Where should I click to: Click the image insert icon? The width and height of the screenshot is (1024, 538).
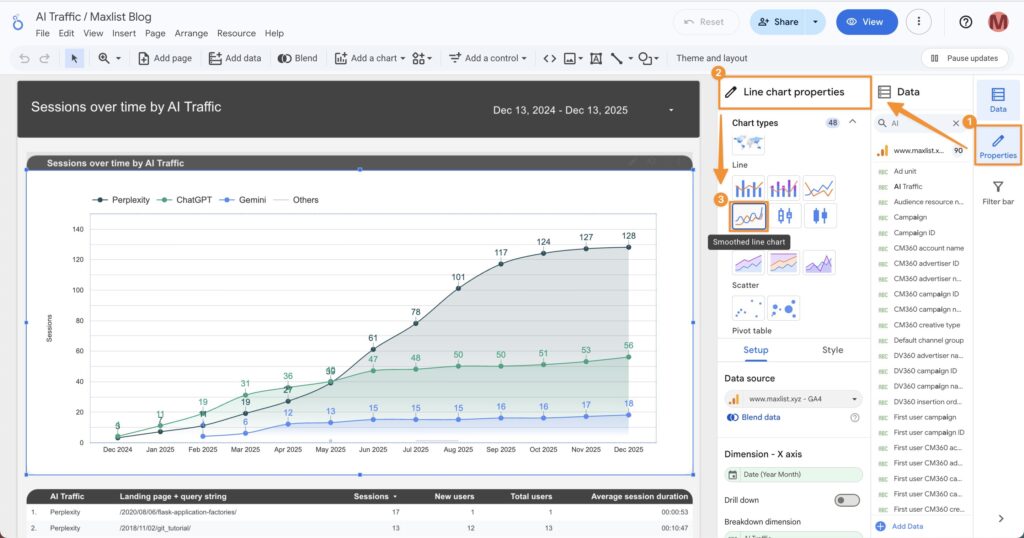[x=569, y=58]
